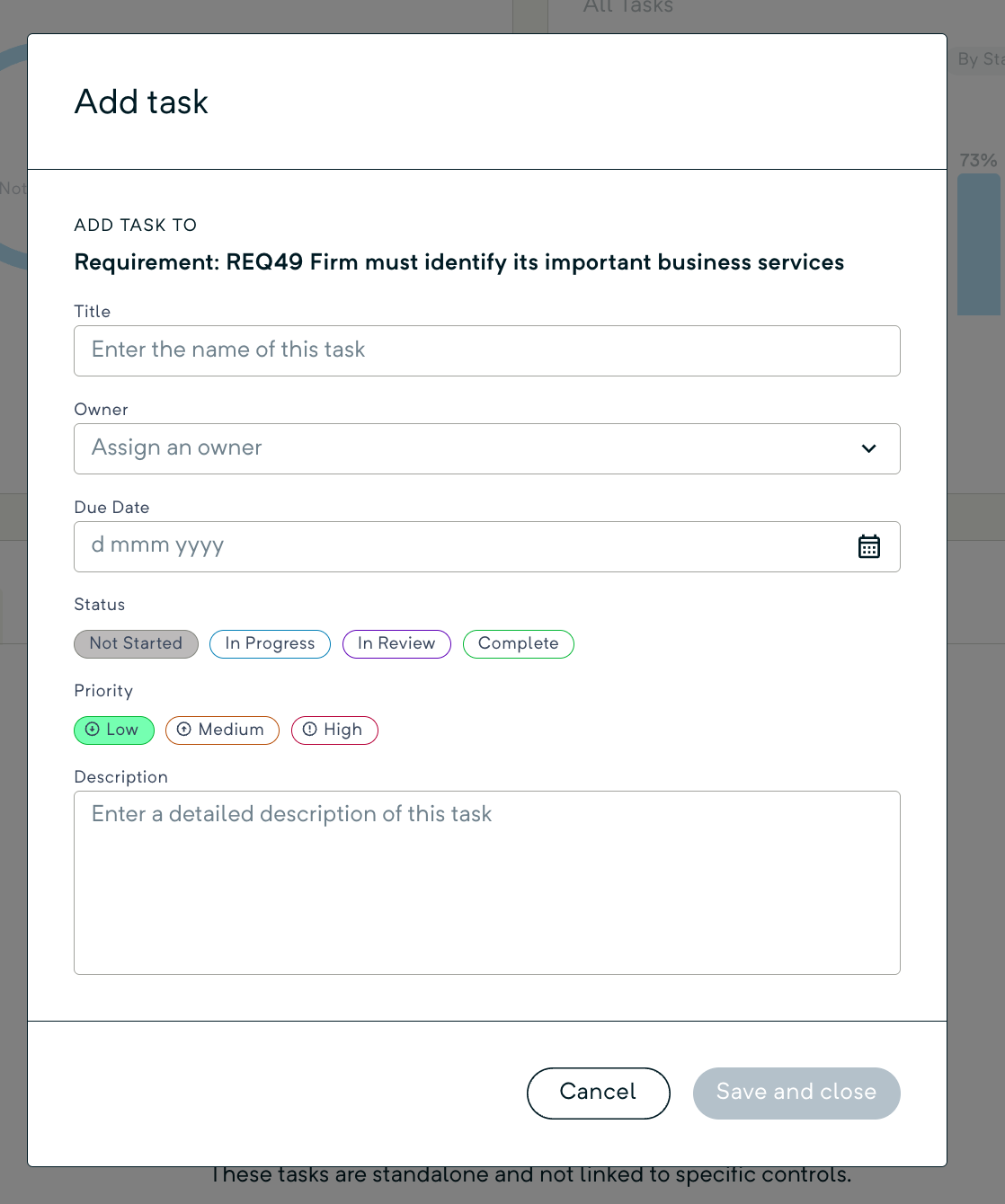Click into the task Title field
This screenshot has width=1005, height=1204.
pos(486,350)
